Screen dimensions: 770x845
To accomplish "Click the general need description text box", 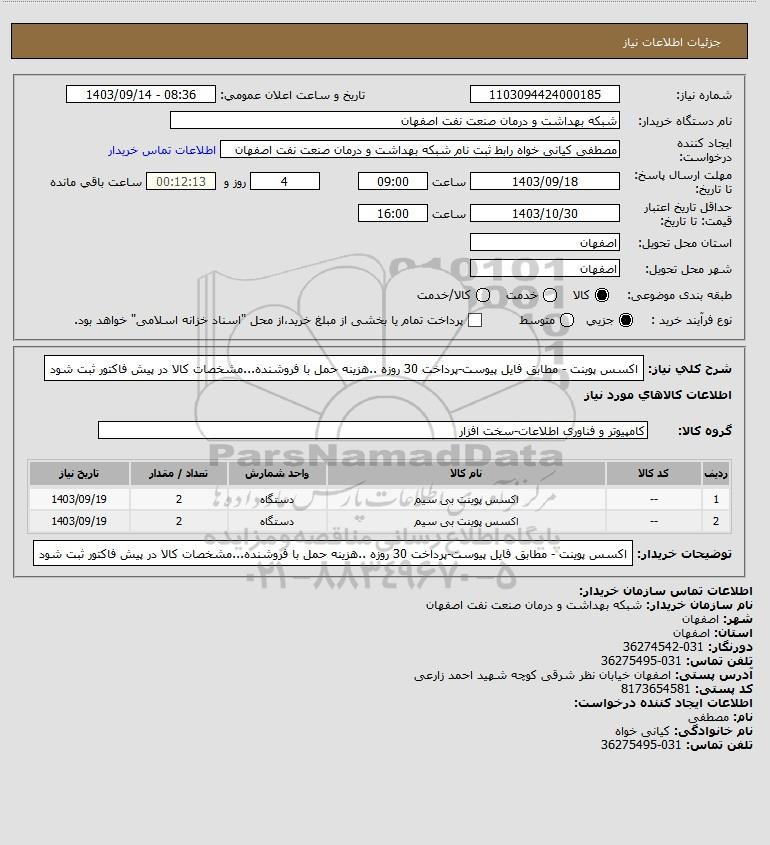I will pos(344,369).
